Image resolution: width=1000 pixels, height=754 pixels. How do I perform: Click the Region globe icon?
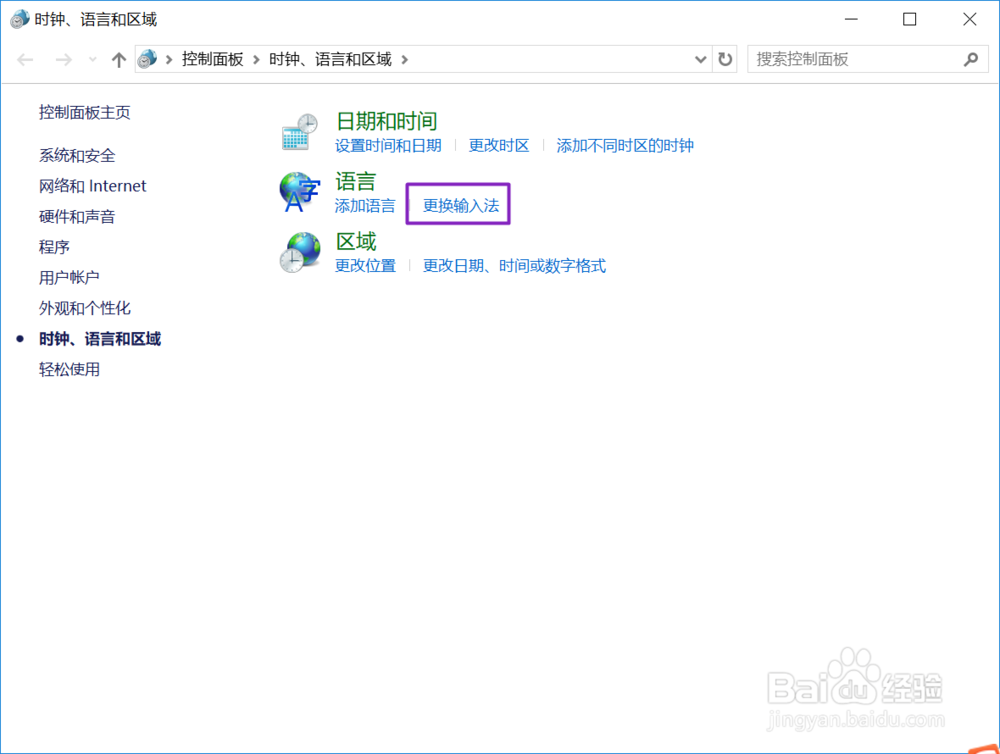(x=298, y=251)
